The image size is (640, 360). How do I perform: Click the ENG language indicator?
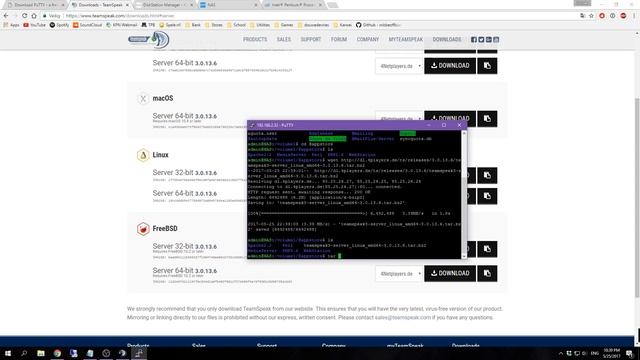coord(595,353)
